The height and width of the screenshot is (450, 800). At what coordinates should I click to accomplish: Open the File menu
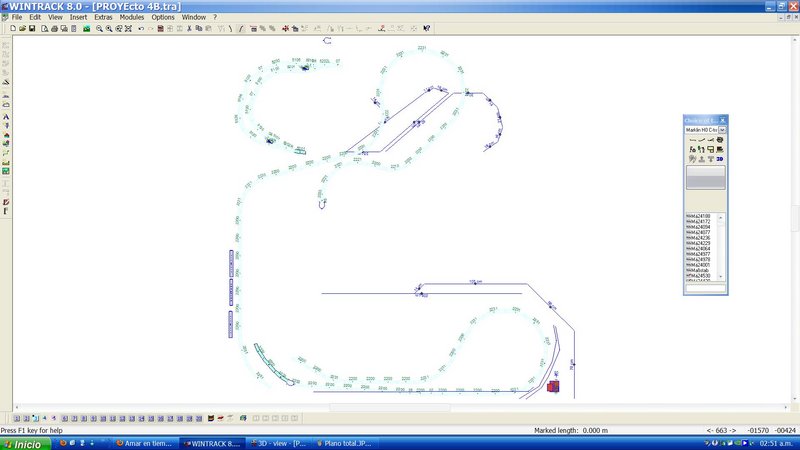pos(17,17)
